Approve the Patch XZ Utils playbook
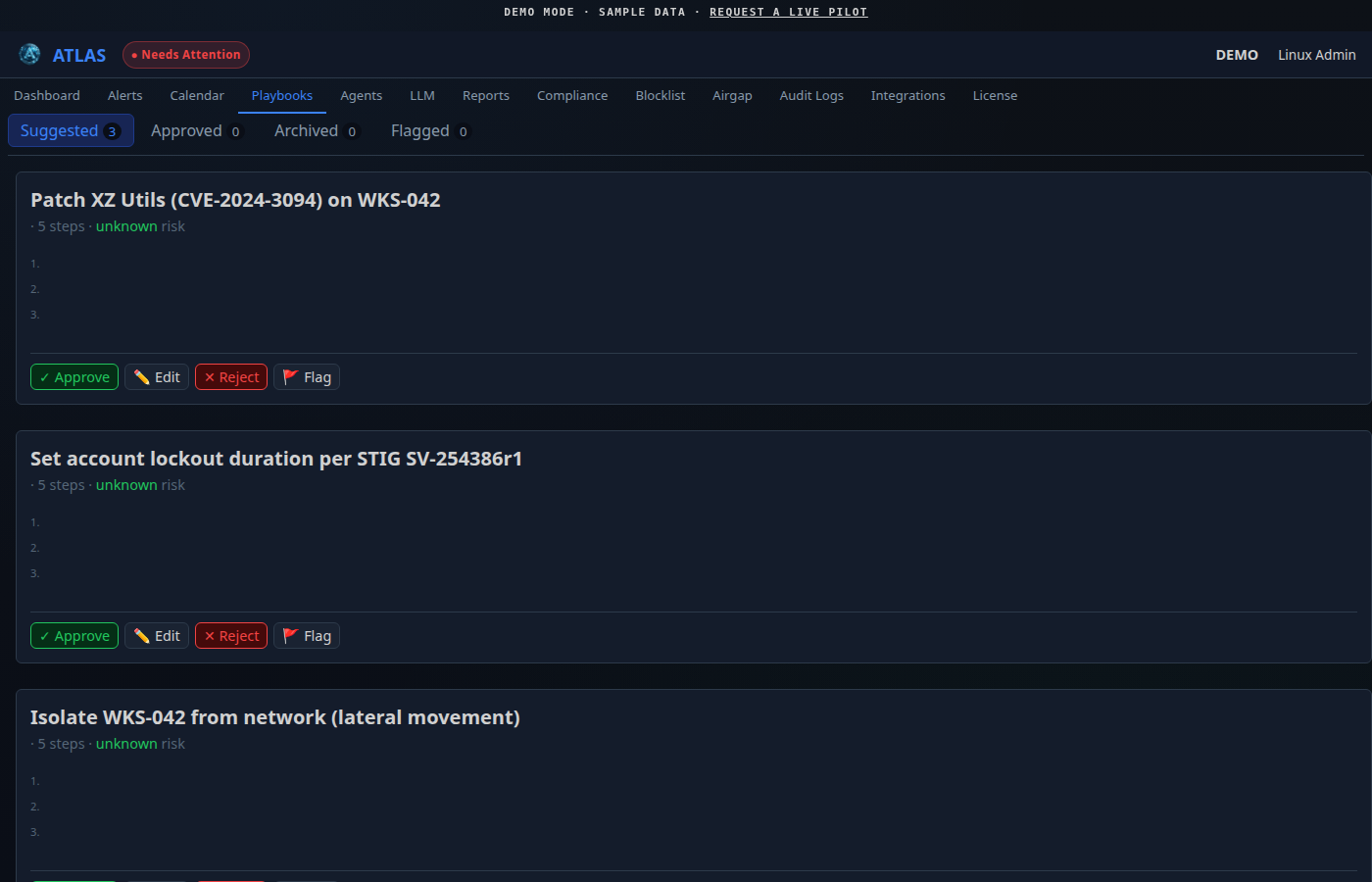Viewport: 1372px width, 882px height. 74,377
